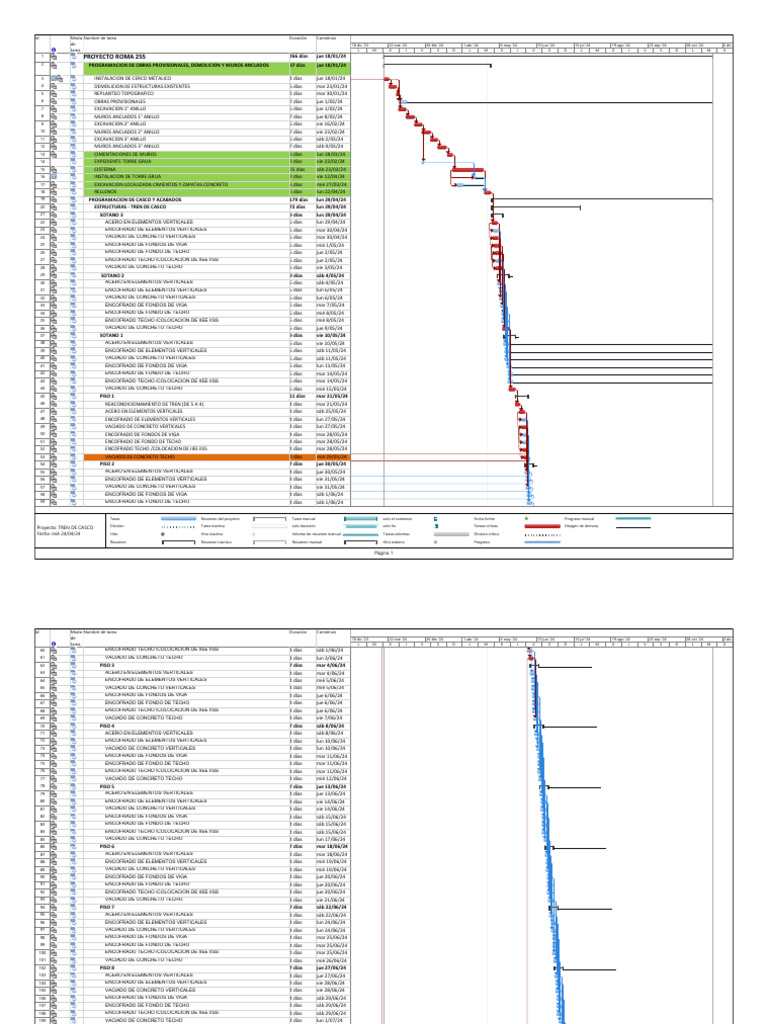Click the indicator icon on the RELLENOS row
Viewport: 768px width, 1024px height.
click(54, 192)
